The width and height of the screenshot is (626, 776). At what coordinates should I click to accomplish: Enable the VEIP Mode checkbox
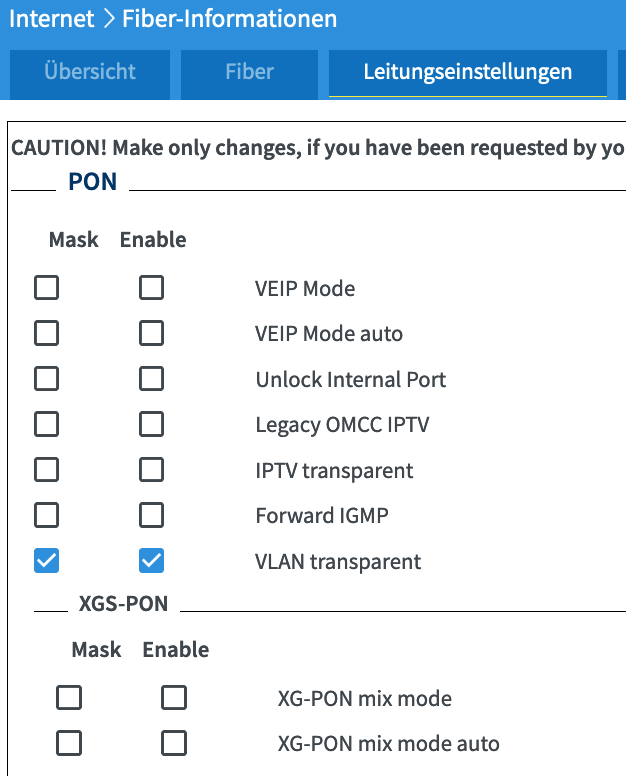(151, 288)
